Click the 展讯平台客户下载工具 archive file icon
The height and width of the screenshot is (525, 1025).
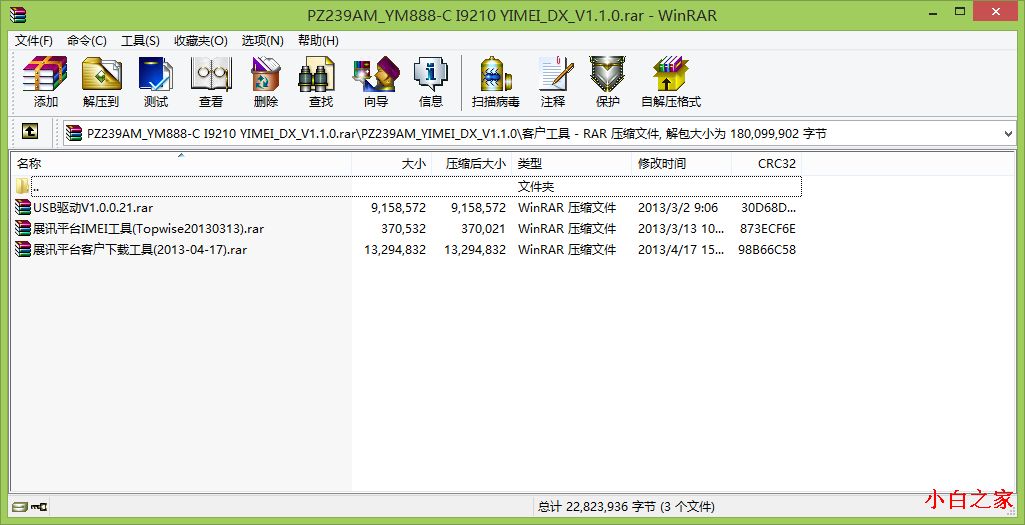[24, 250]
